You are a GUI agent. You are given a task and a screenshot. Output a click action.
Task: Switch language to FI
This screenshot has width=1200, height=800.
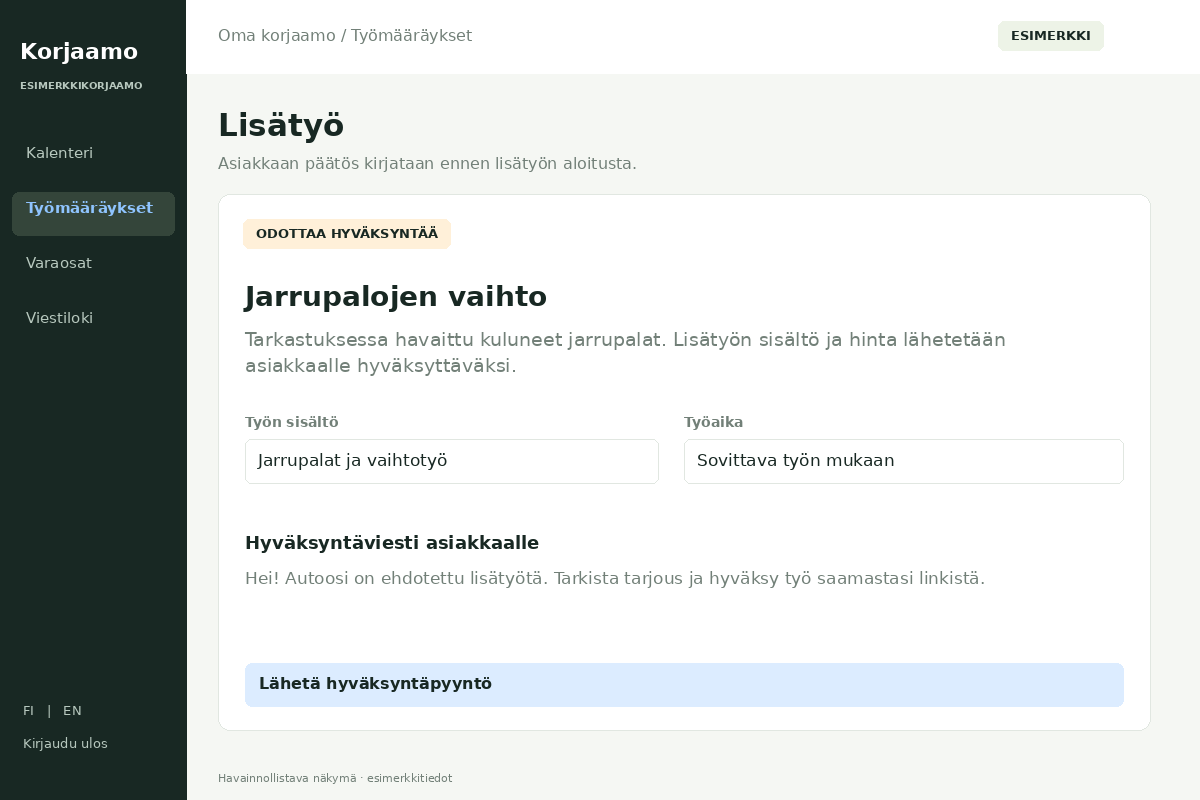pos(28,711)
